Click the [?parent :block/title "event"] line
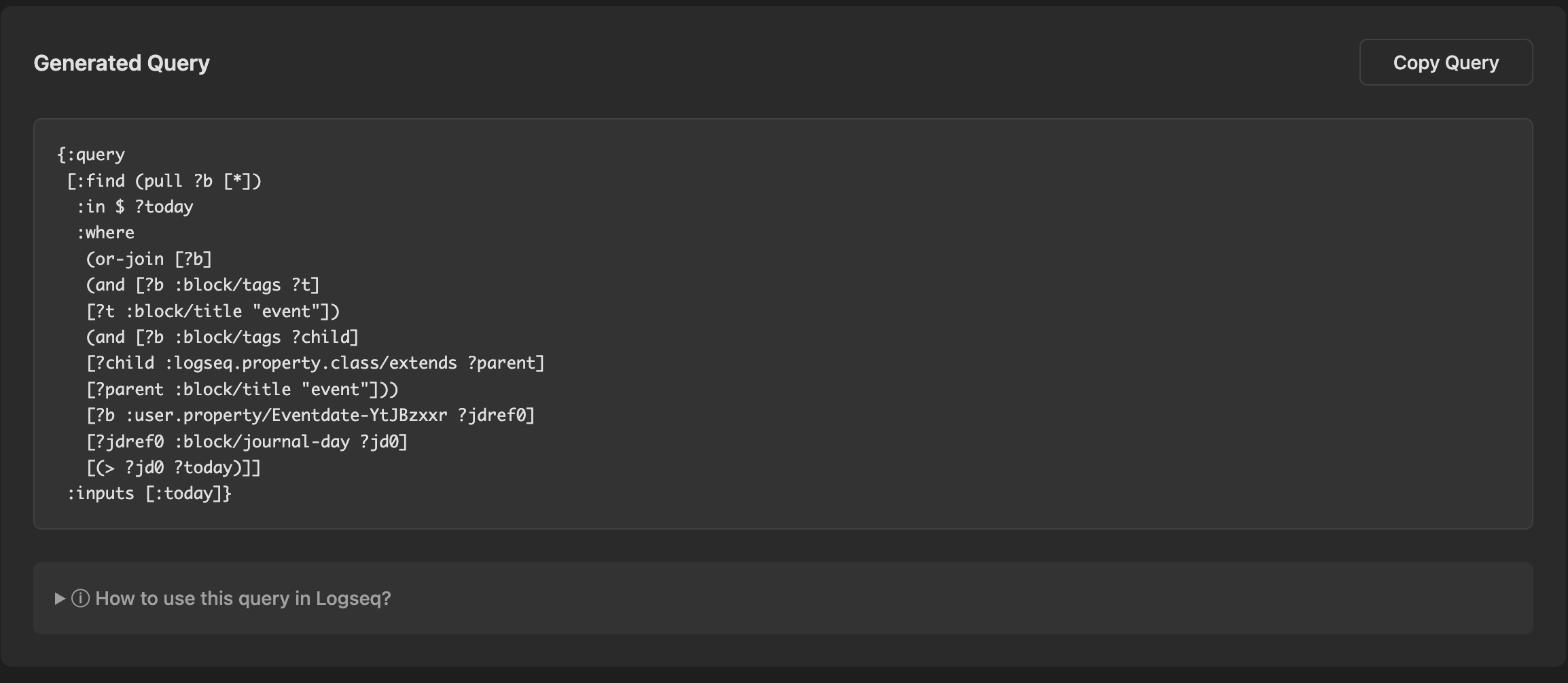Viewport: 1568px width, 683px height. point(242,390)
